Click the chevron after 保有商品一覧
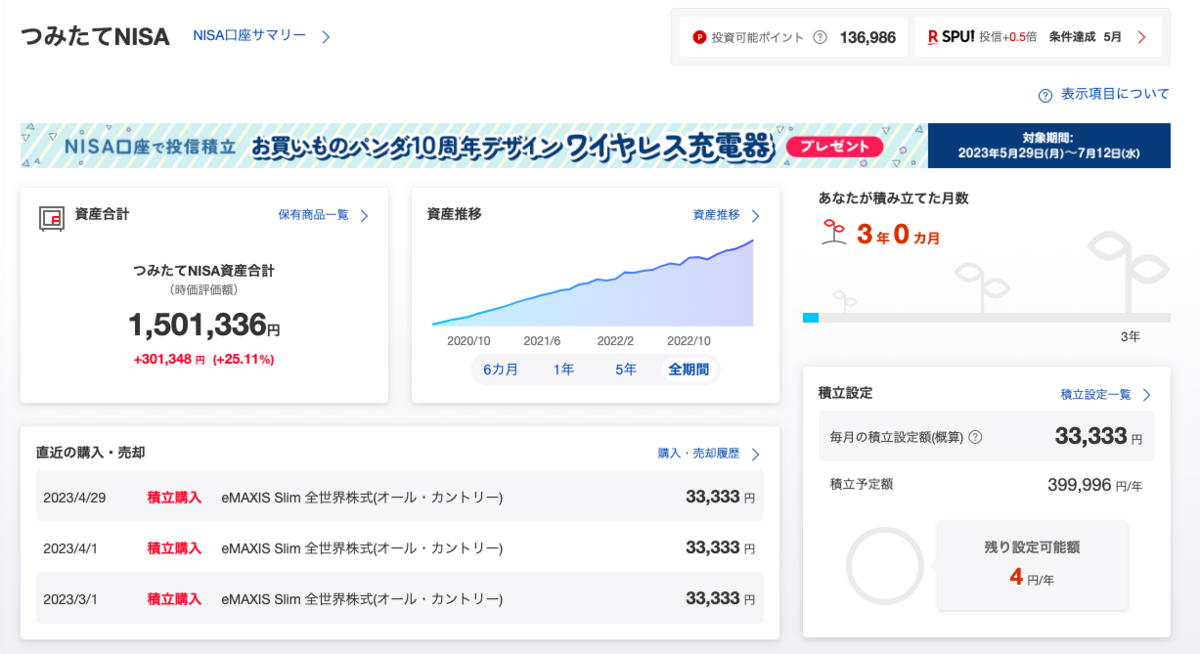Image resolution: width=1200 pixels, height=654 pixels. click(x=364, y=216)
